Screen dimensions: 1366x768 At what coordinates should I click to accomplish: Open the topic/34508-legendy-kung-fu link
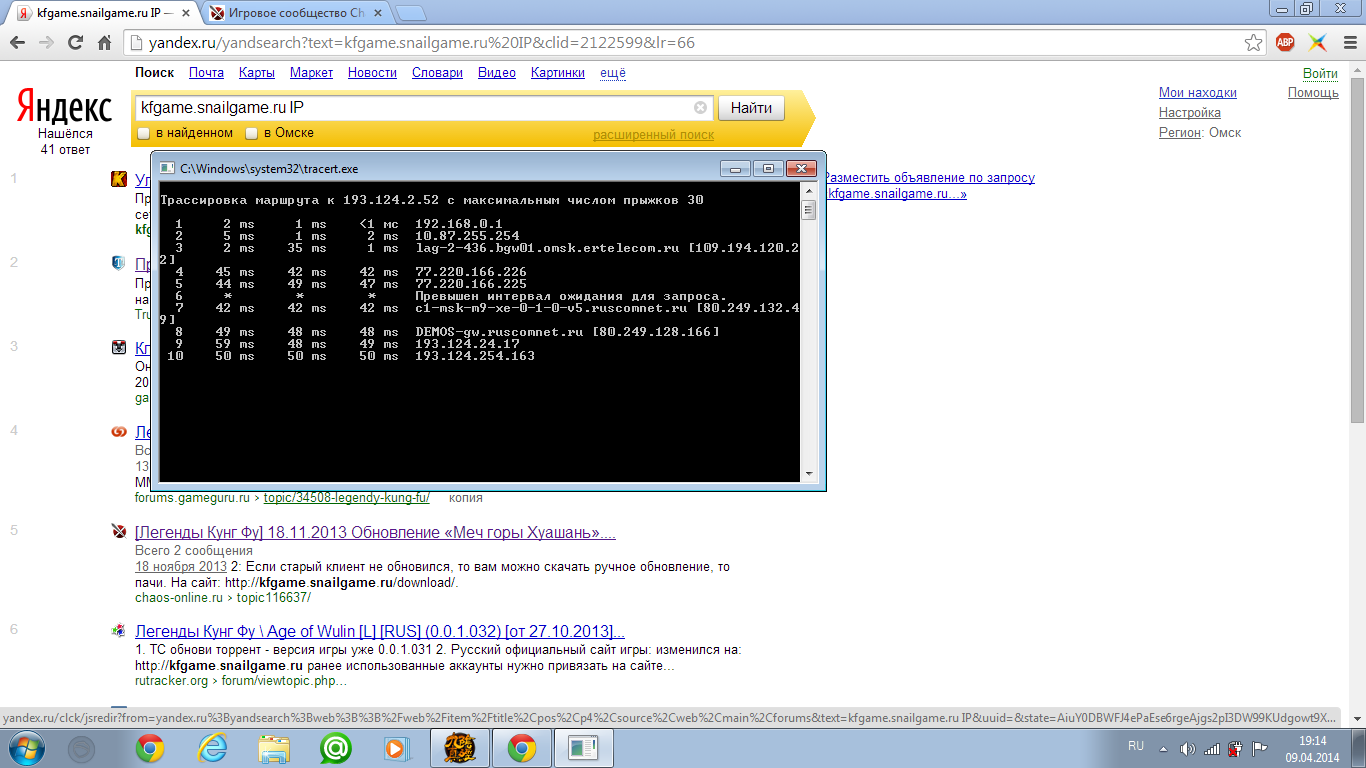click(346, 497)
